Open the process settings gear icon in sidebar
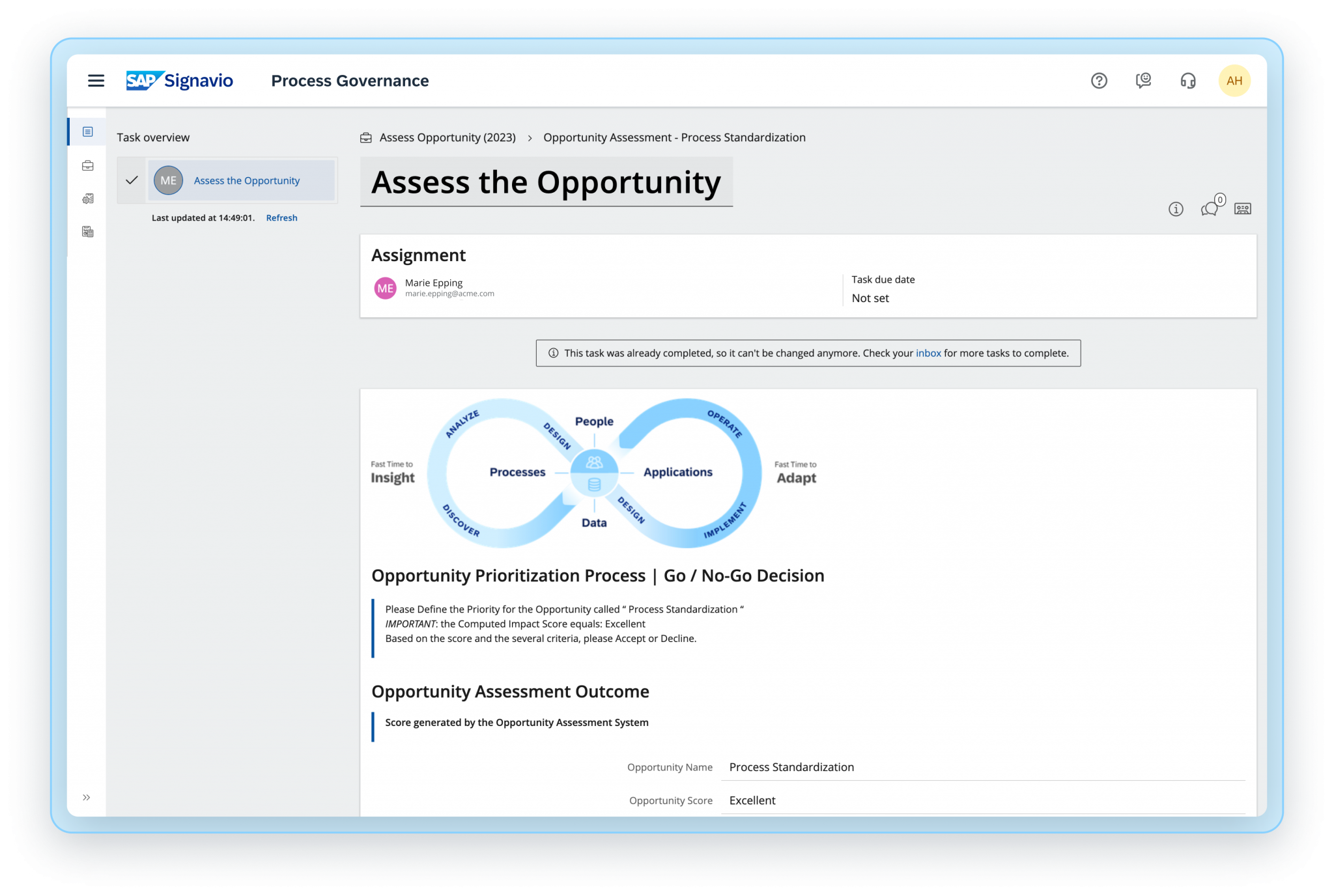1334x896 pixels. (x=87, y=199)
